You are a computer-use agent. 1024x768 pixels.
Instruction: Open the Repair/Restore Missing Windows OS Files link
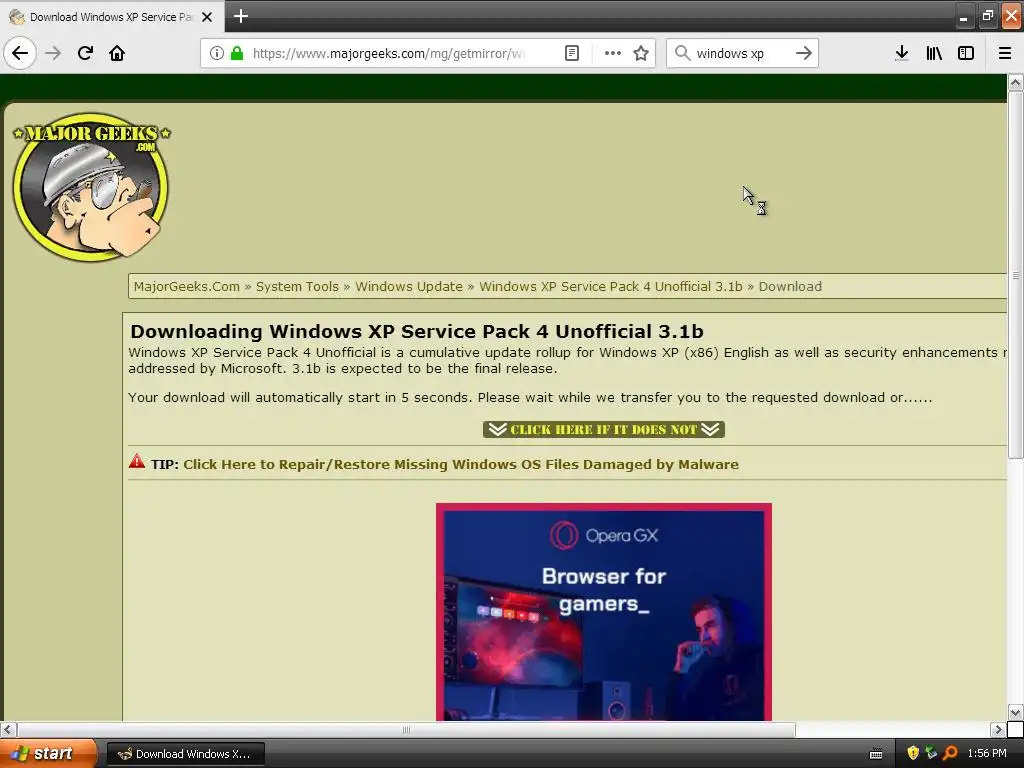[x=460, y=464]
